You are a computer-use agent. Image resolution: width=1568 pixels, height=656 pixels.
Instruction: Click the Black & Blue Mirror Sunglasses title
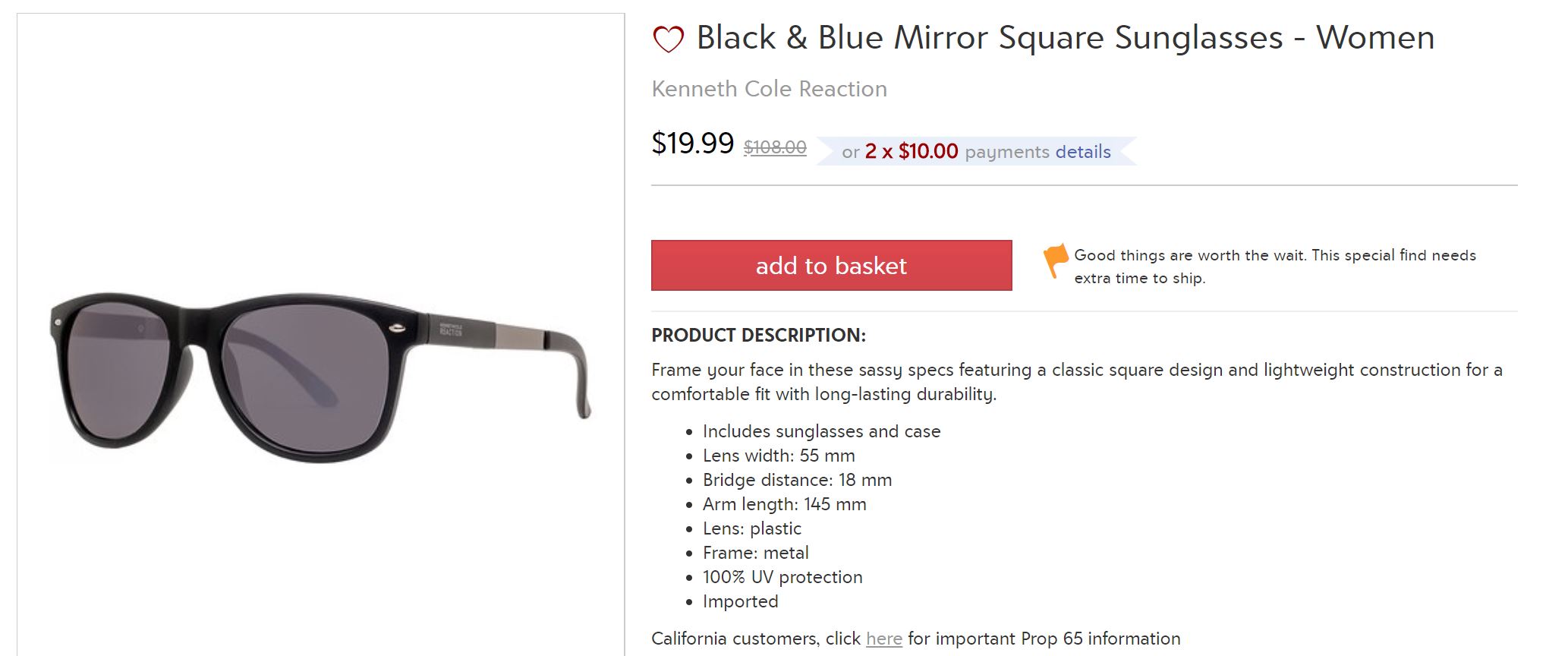[1065, 38]
